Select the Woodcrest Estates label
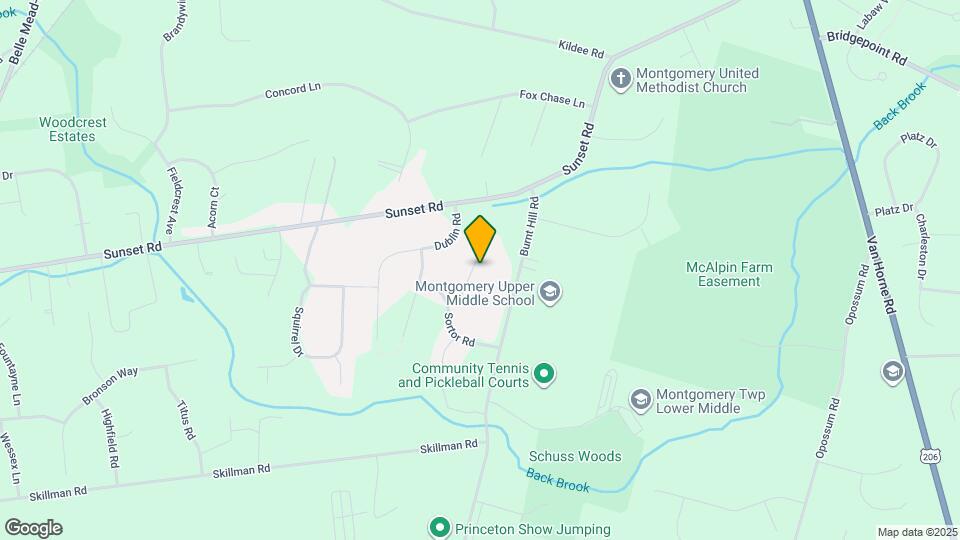 point(72,129)
